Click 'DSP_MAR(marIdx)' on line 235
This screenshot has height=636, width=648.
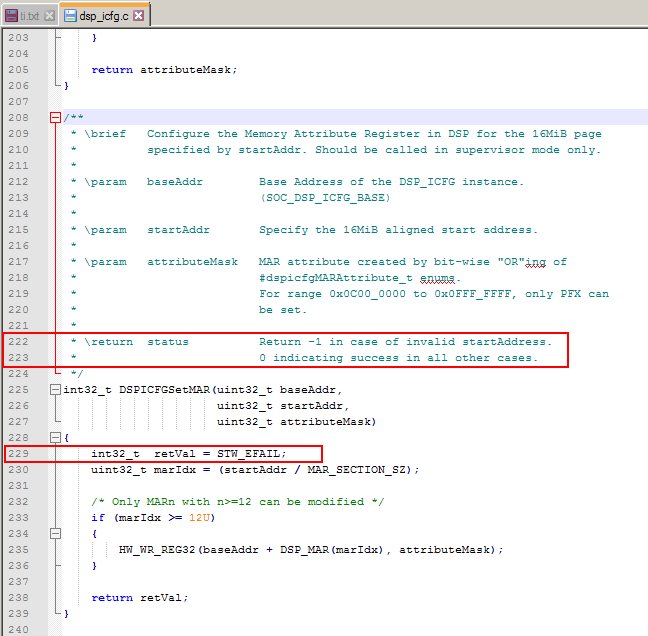332,550
